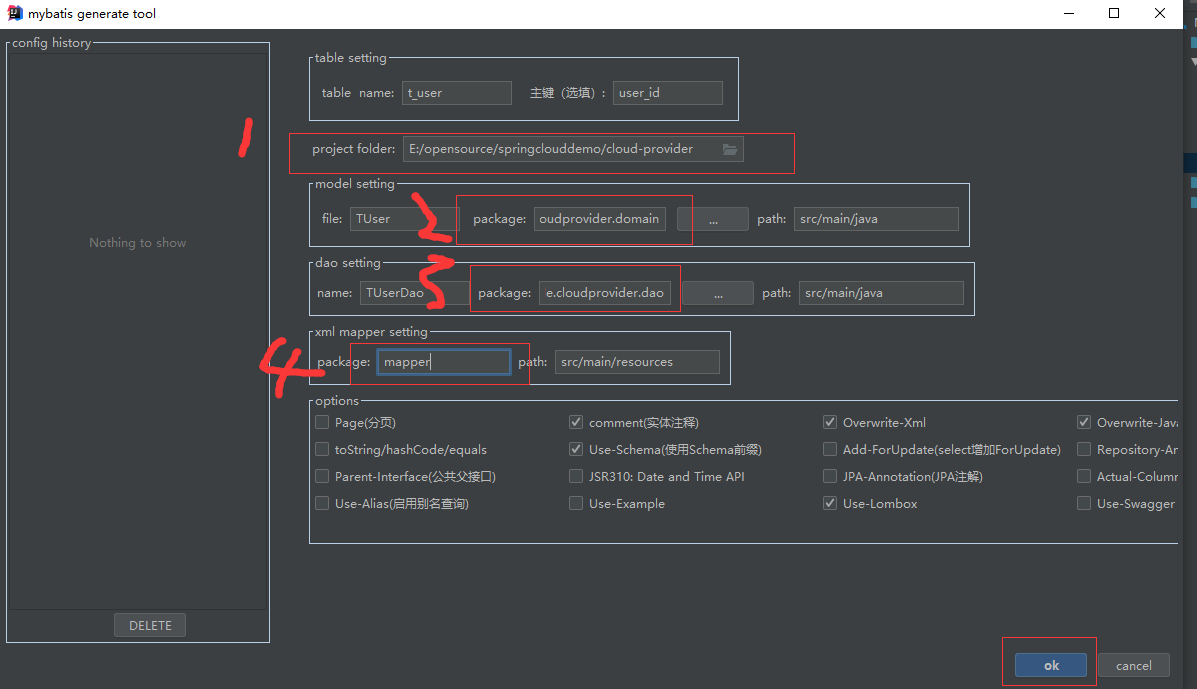
Task: Enable JSR310: Date and Time API
Action: click(x=576, y=476)
